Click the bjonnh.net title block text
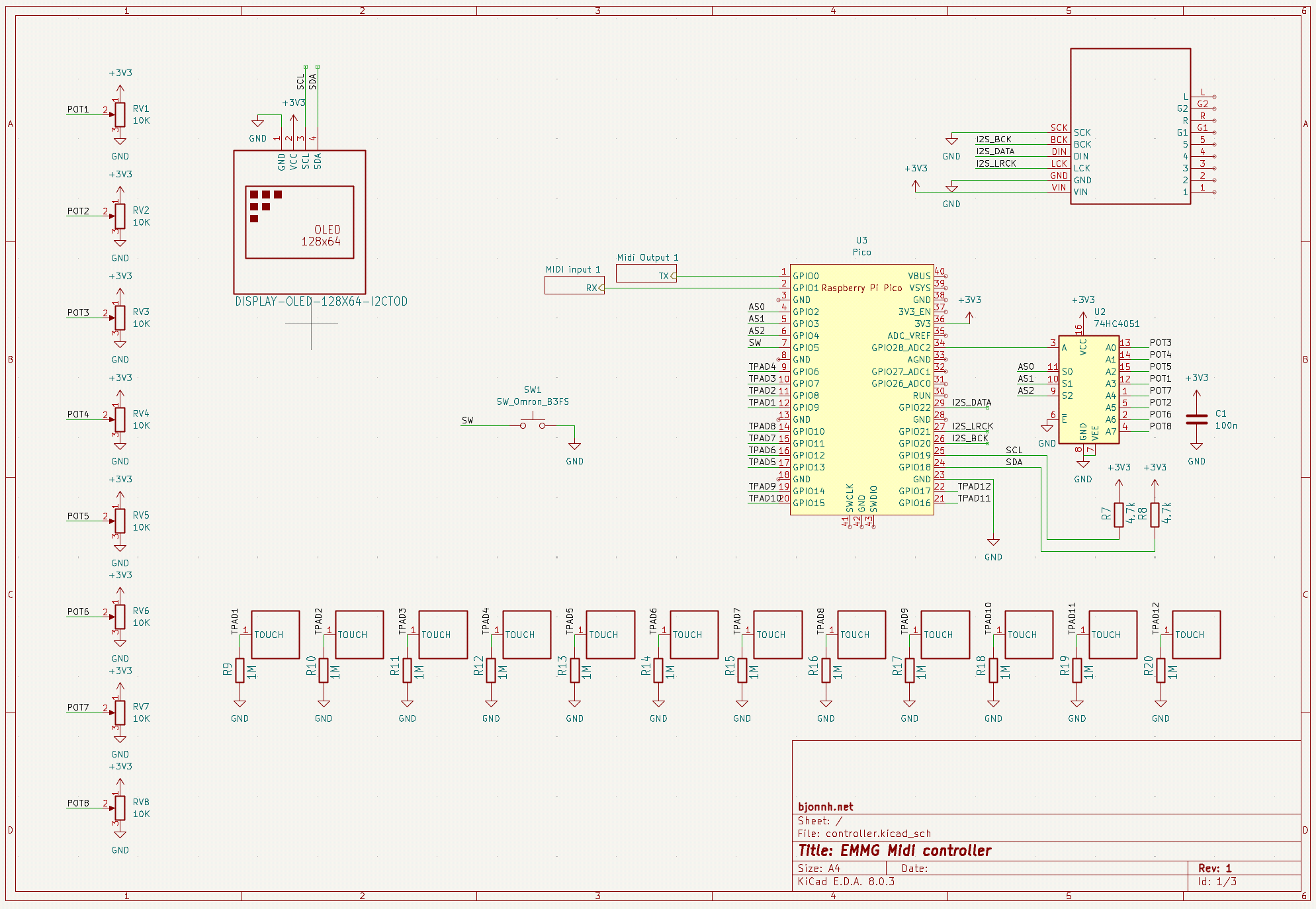The width and height of the screenshot is (1316, 909). [x=825, y=807]
